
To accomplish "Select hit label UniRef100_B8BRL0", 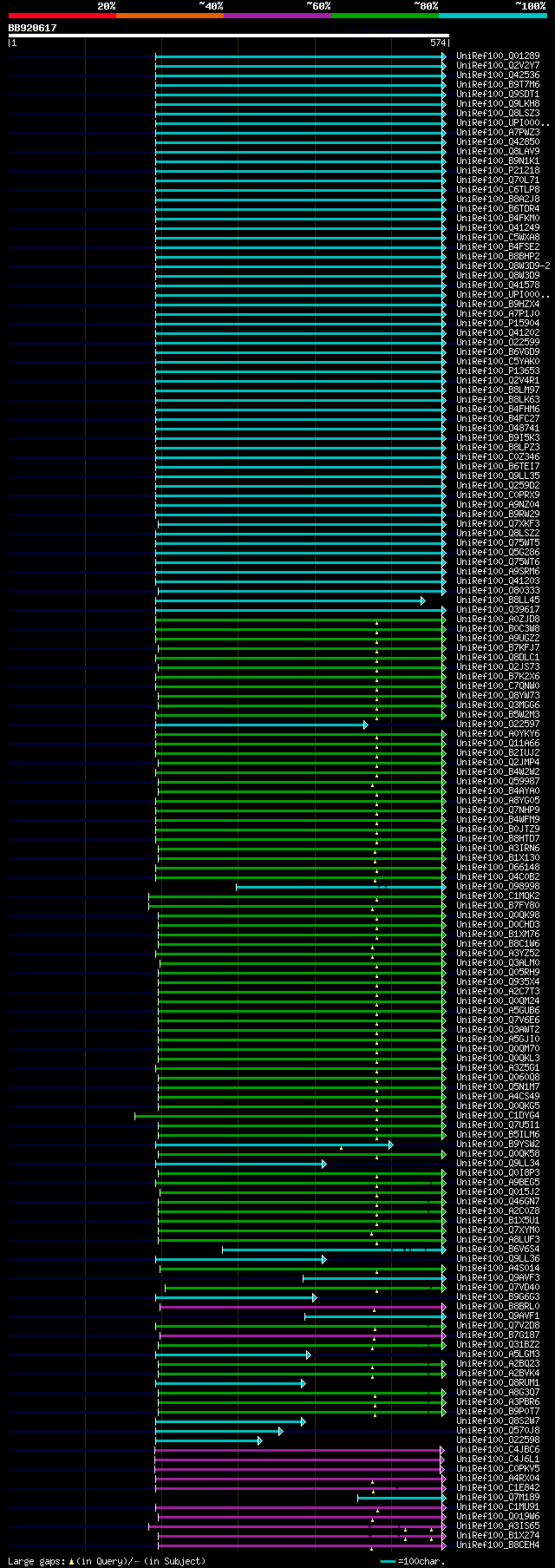I will [x=498, y=1307].
